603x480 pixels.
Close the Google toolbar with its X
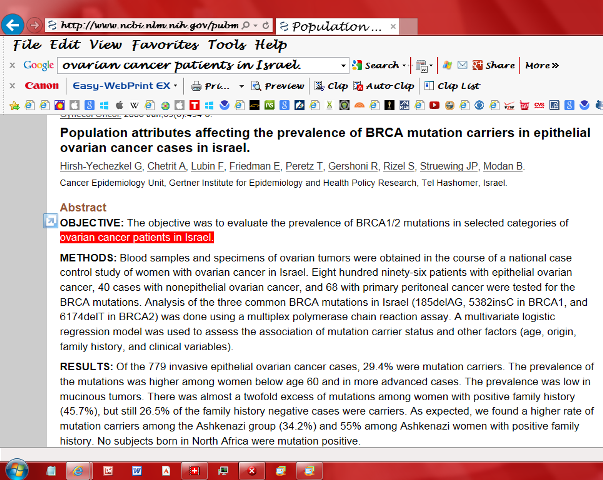coord(12,65)
